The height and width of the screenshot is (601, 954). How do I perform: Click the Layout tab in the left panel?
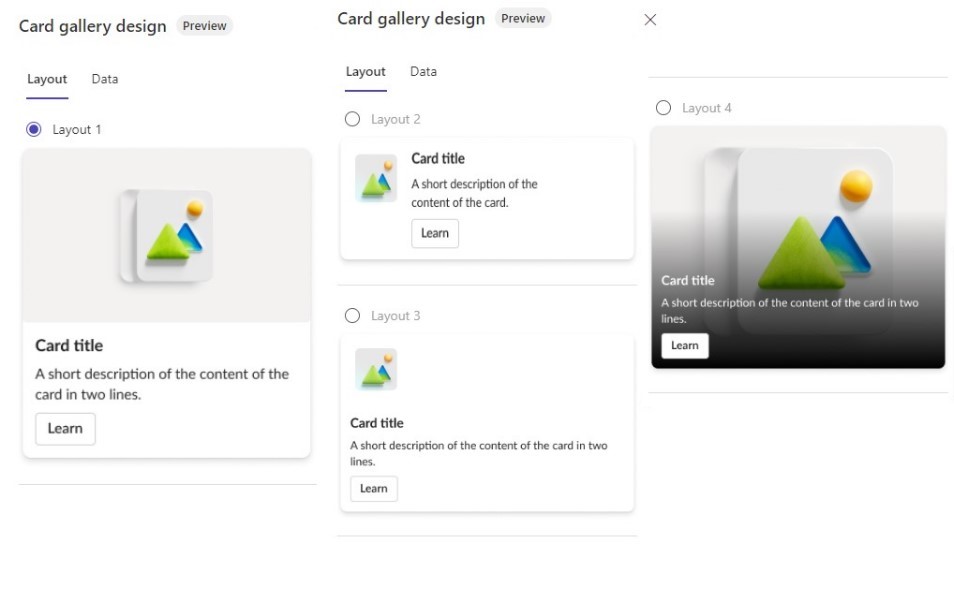(x=47, y=79)
